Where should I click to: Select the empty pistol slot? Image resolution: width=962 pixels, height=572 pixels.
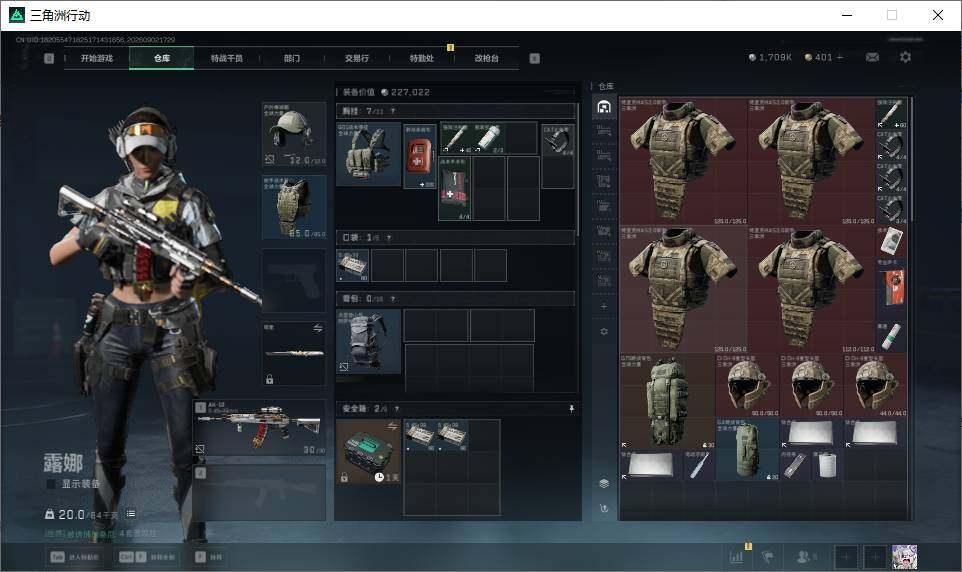pos(294,280)
